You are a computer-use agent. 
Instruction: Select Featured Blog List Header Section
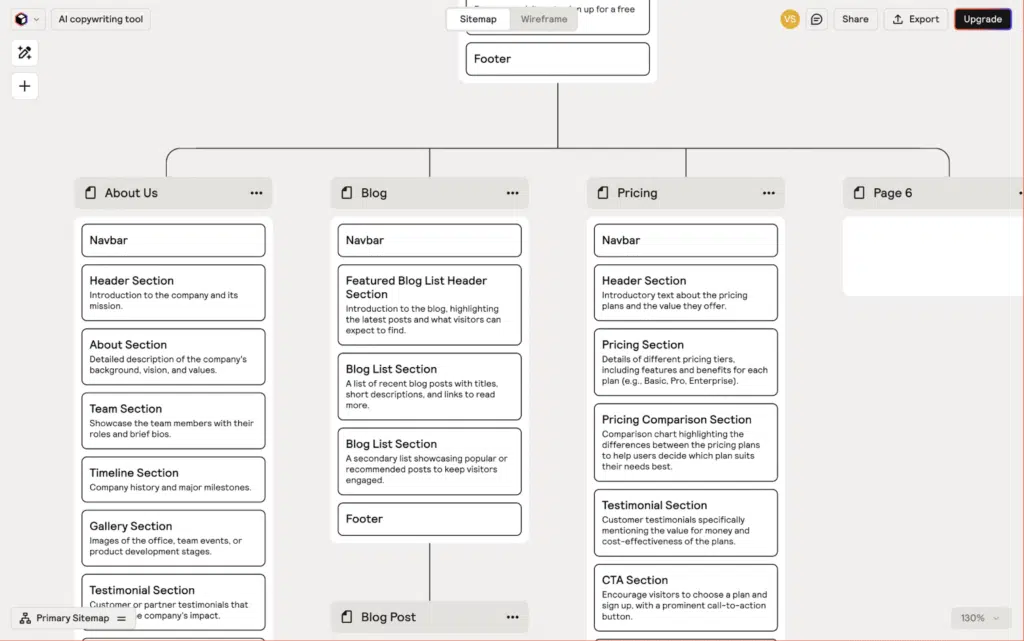pos(430,305)
